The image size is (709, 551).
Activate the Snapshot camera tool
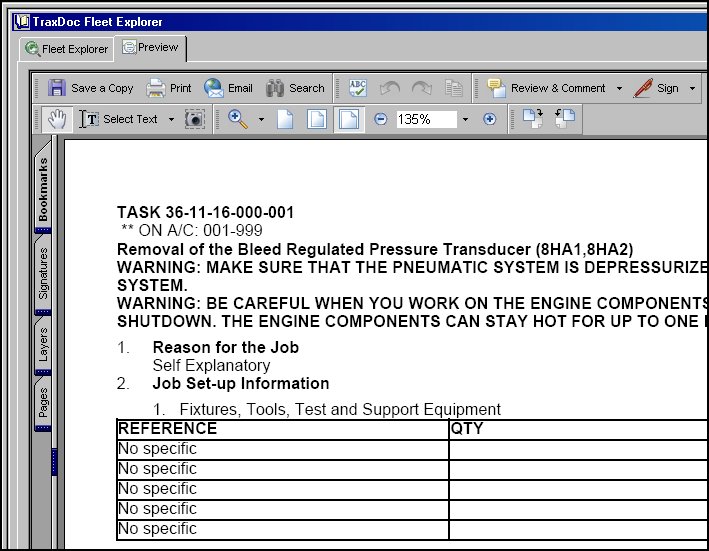pos(195,119)
